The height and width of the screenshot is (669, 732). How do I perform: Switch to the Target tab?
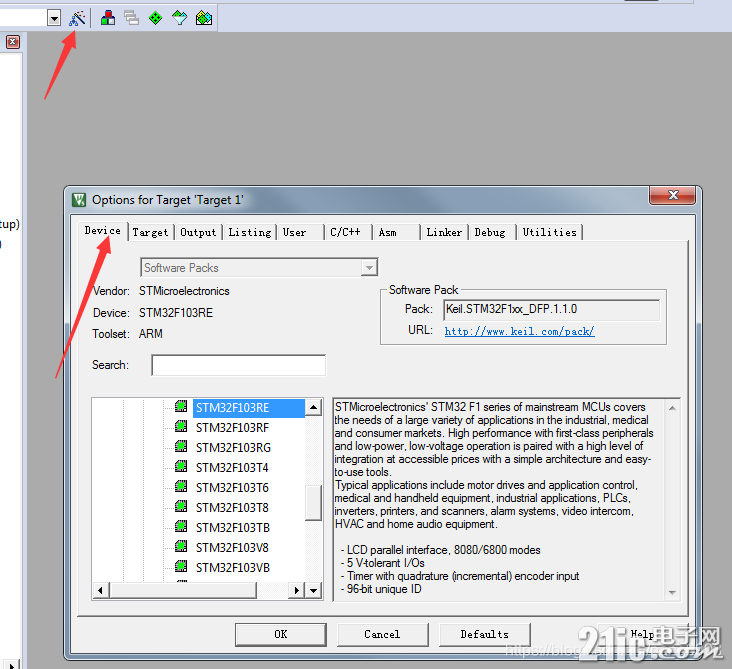pyautogui.click(x=150, y=232)
